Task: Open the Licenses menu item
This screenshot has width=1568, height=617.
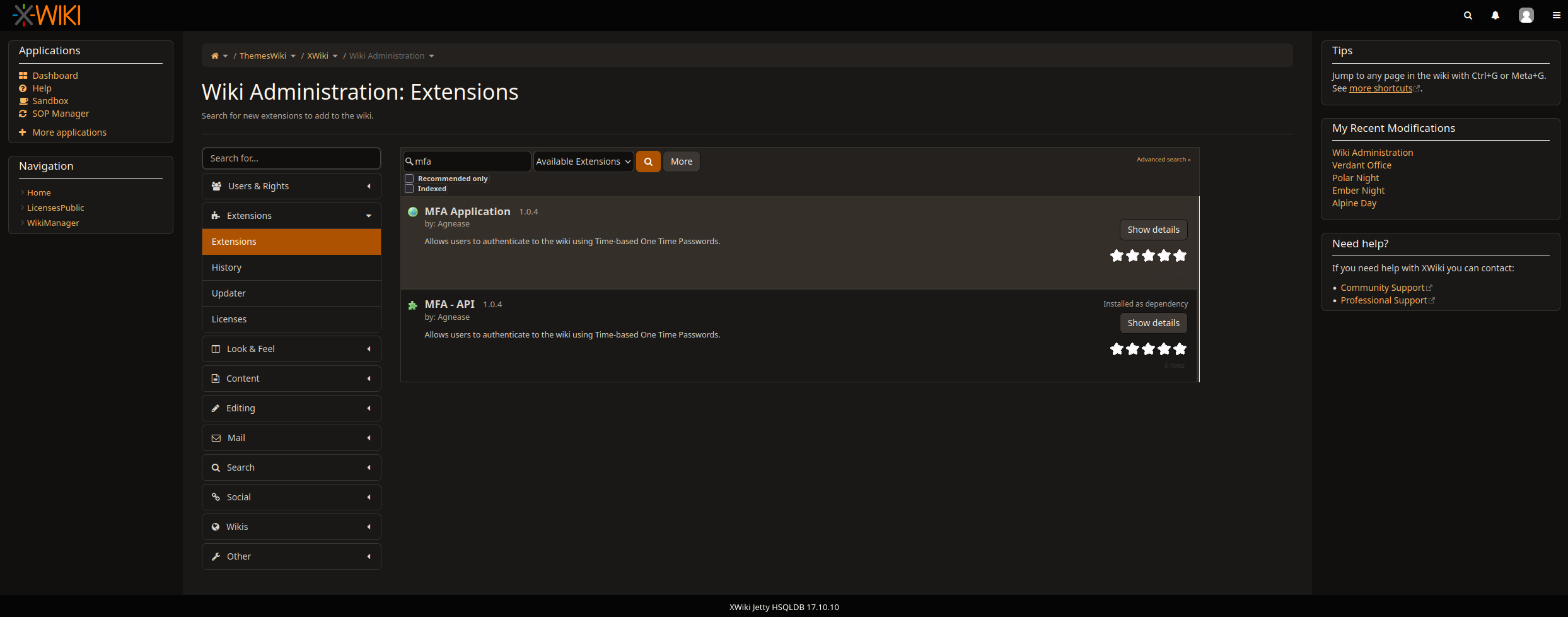Action: (291, 319)
